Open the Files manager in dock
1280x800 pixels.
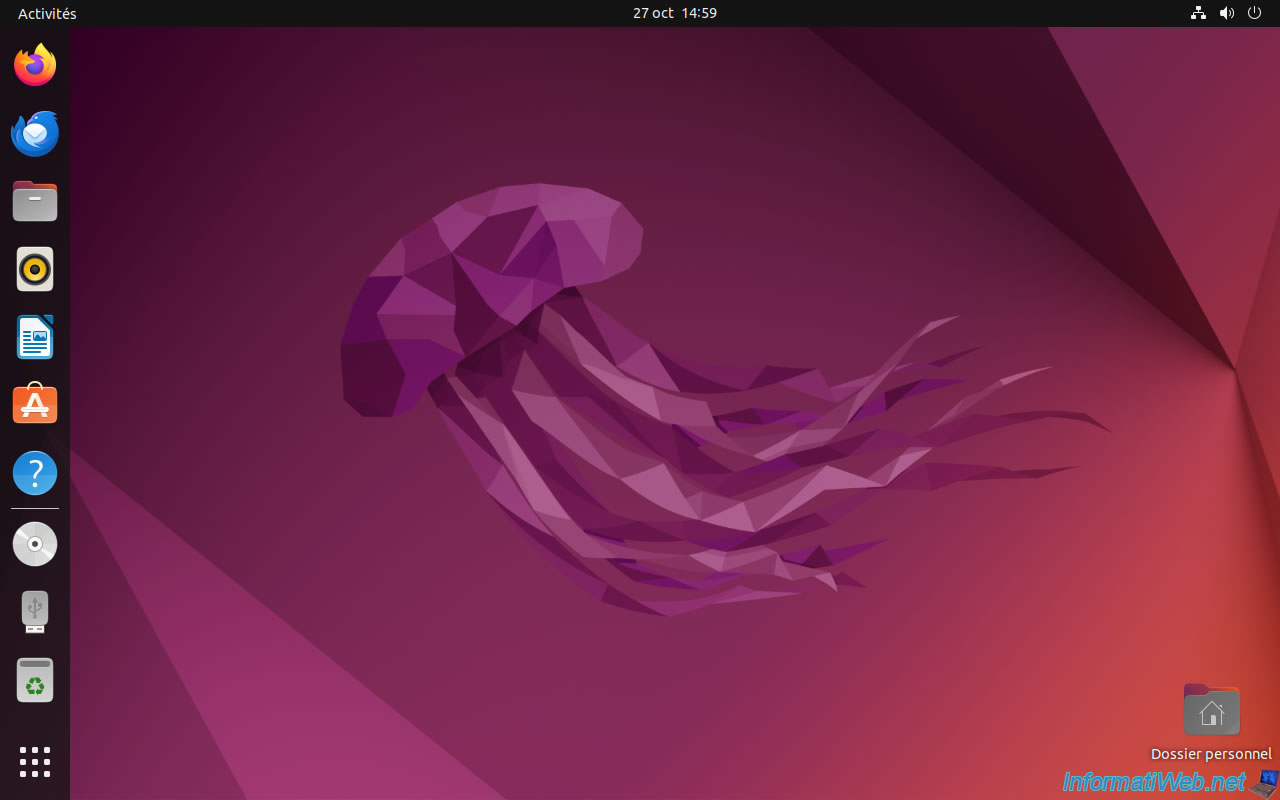(x=35, y=202)
